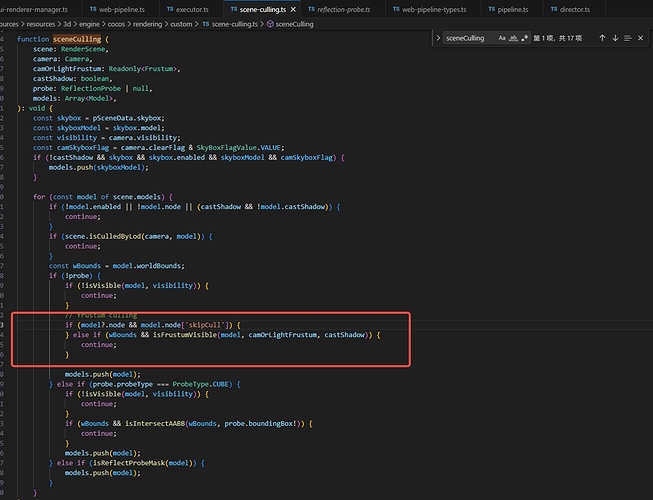Open the scene-culling.ts breadcrumb segment
This screenshot has width=653, height=500.
coord(235,24)
